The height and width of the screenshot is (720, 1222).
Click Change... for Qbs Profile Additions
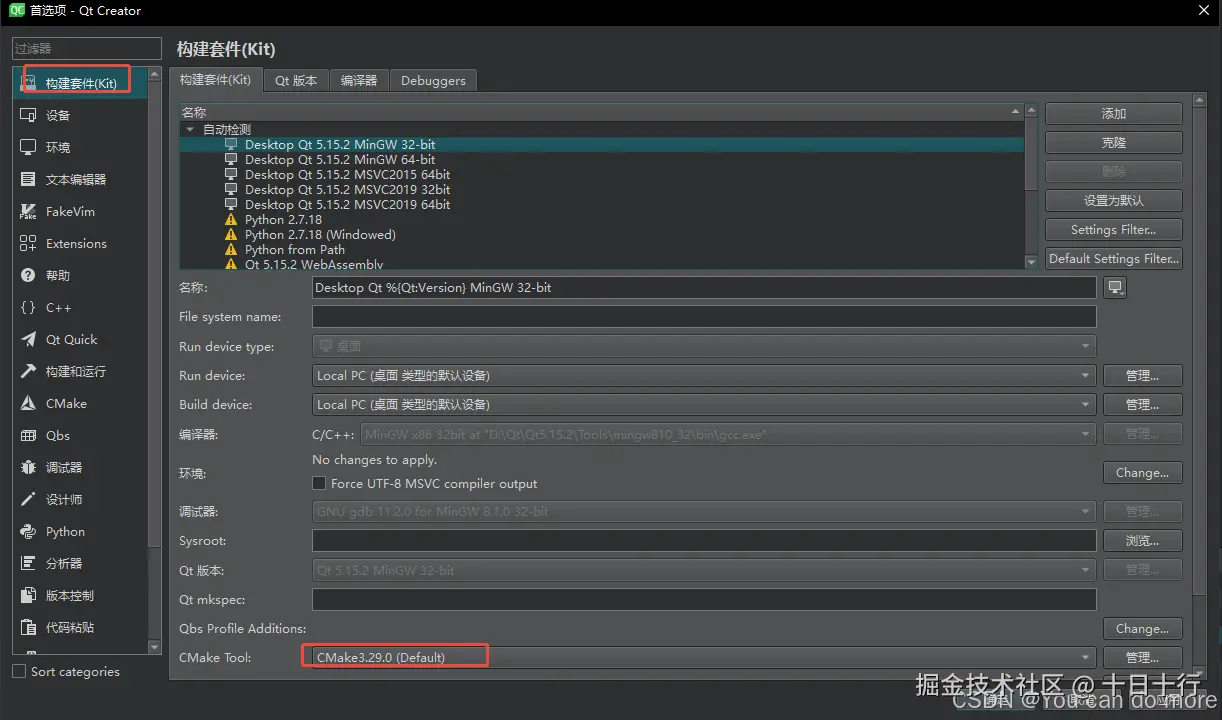click(x=1143, y=629)
